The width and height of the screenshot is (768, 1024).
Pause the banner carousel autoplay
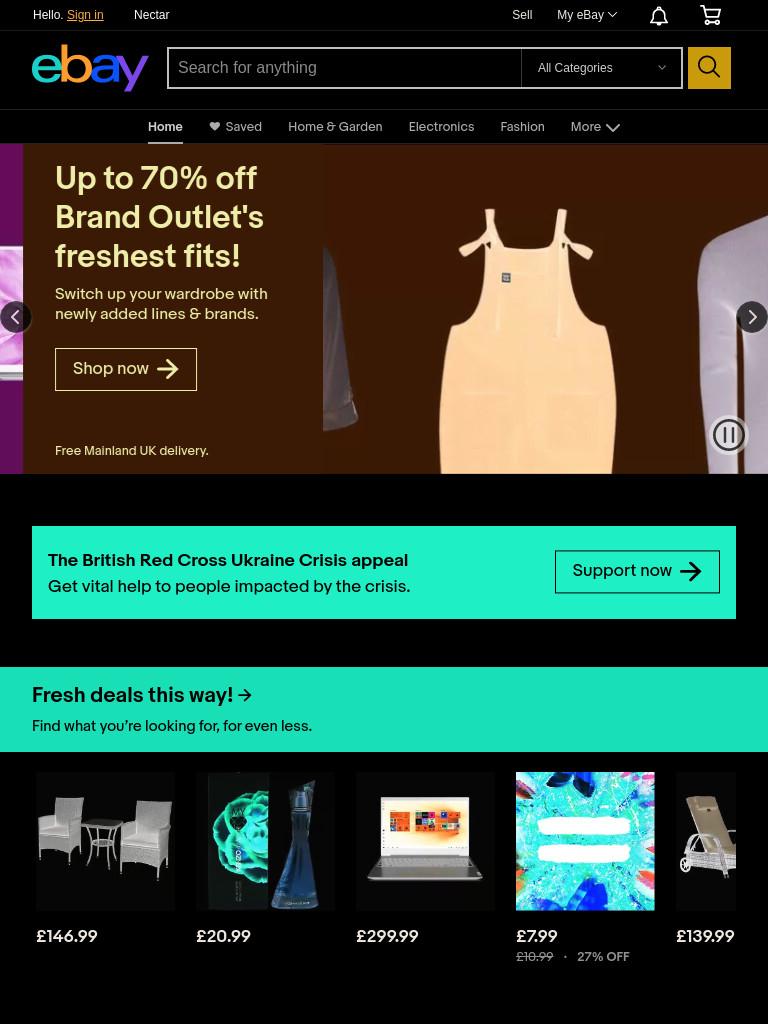728,435
